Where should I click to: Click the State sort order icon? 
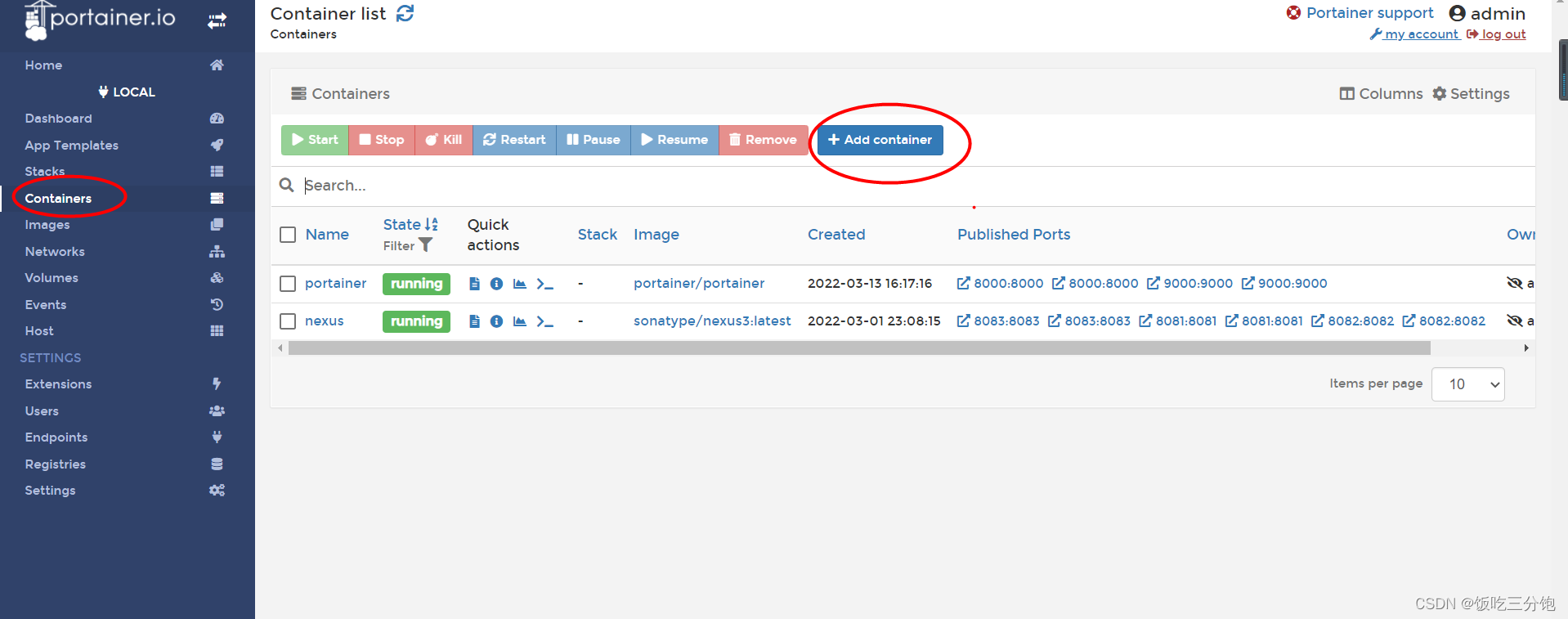pos(432,224)
